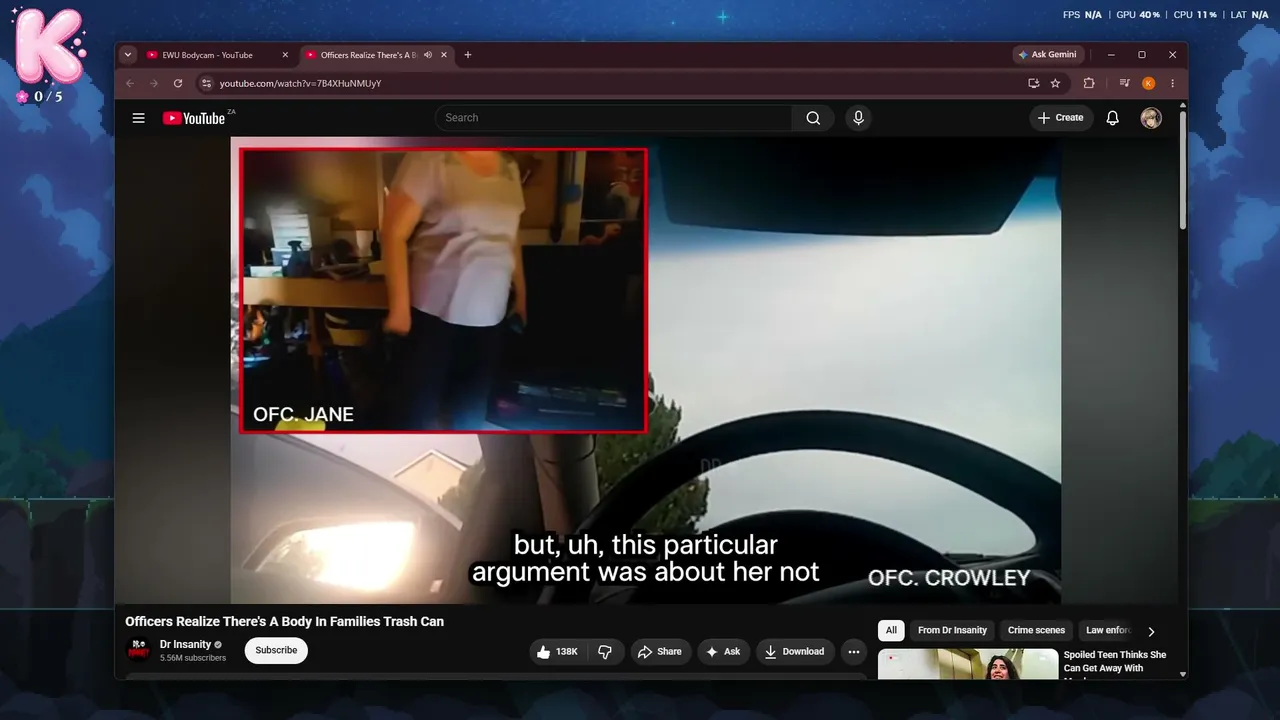Click the LAT N/A overlay readout
Screen dimensions: 1280x720
[1249, 15]
